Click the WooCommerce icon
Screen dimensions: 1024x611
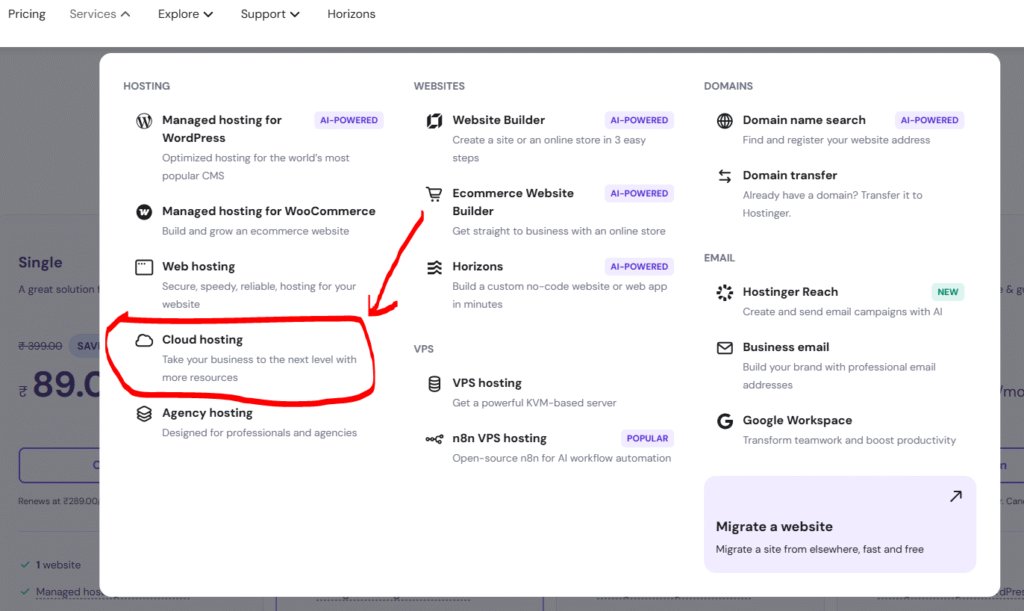(144, 212)
